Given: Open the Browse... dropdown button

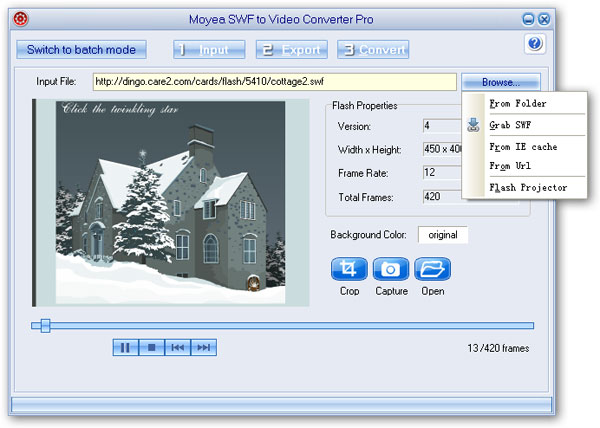Looking at the screenshot, I should (x=501, y=82).
